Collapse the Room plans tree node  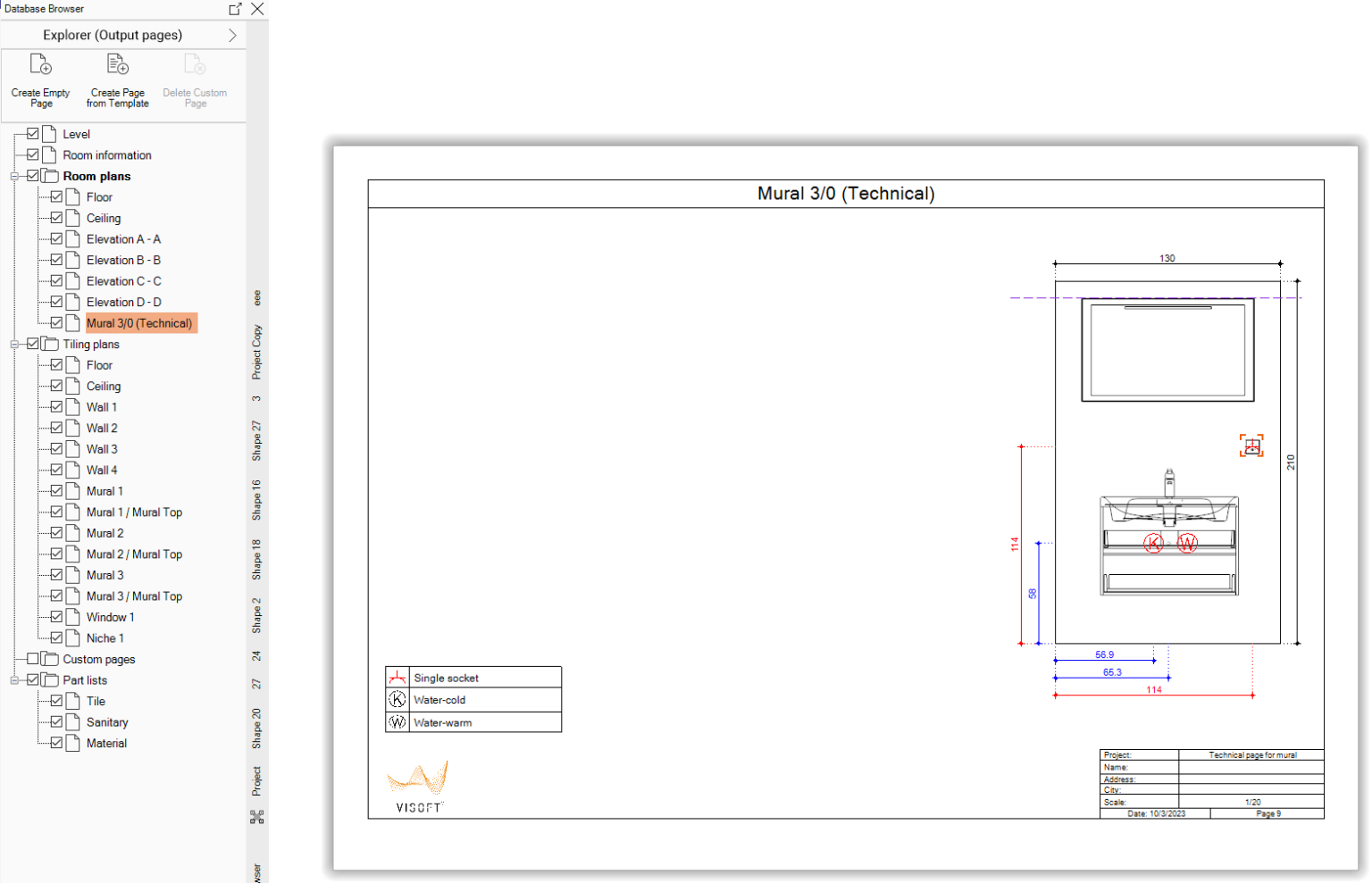tap(14, 177)
